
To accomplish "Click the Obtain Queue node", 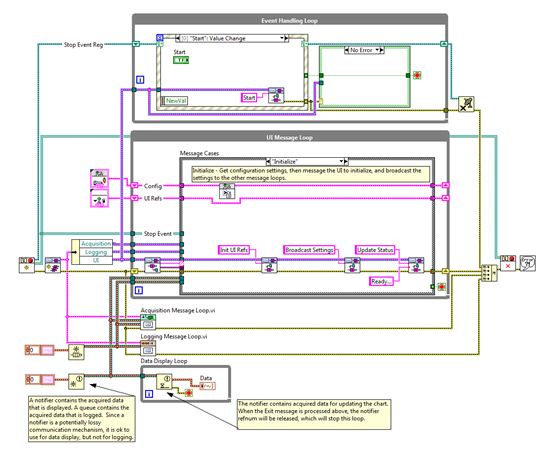I will point(76,351).
